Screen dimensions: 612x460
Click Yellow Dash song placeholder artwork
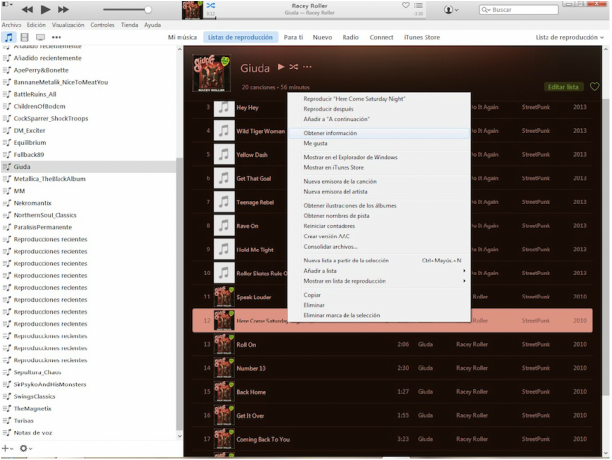tap(224, 155)
